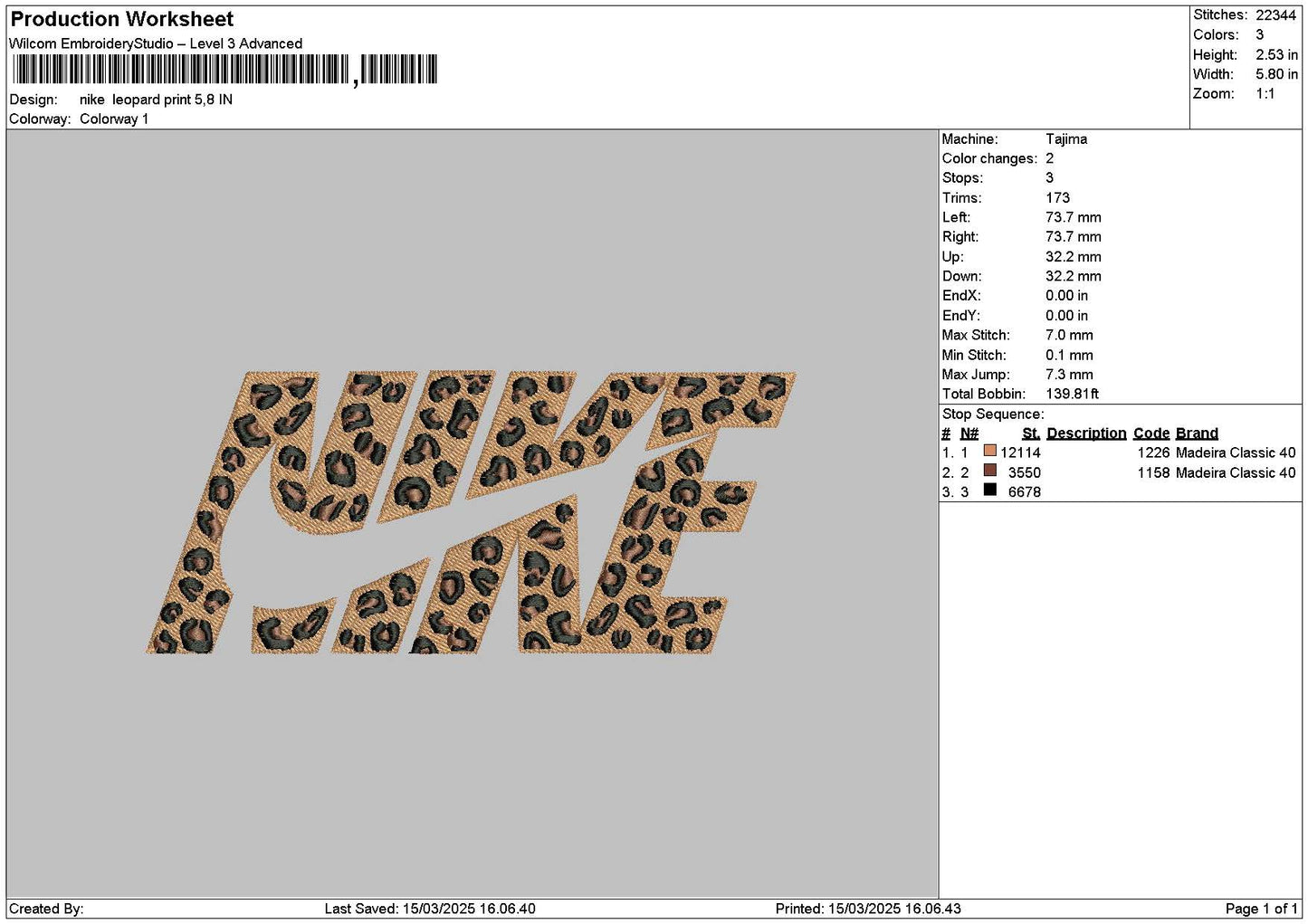
Task: Click the barcode under the title
Action: (224, 69)
